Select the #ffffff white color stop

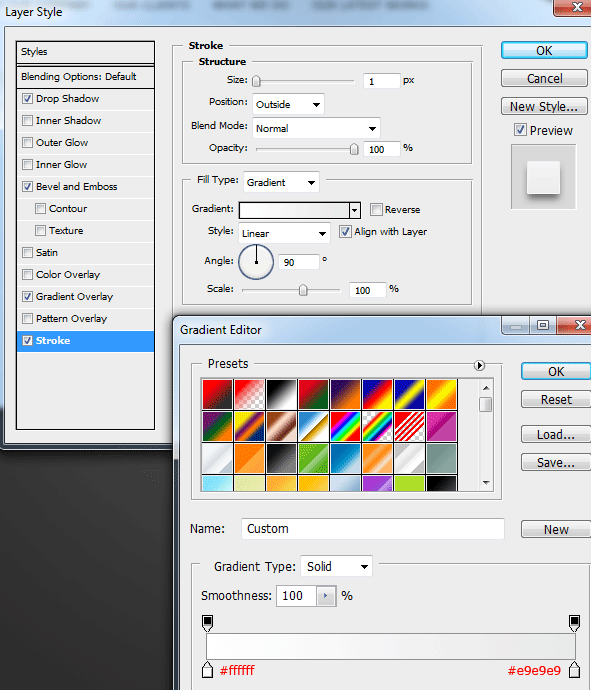point(207,669)
